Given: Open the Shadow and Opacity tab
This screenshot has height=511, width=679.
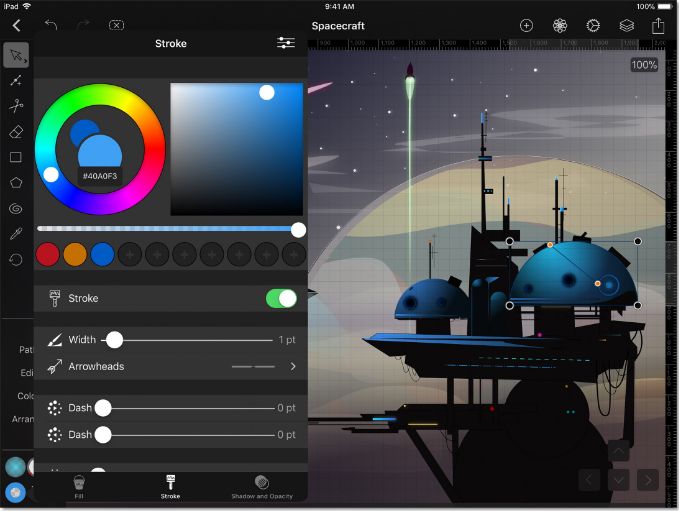Looking at the screenshot, I should point(262,487).
